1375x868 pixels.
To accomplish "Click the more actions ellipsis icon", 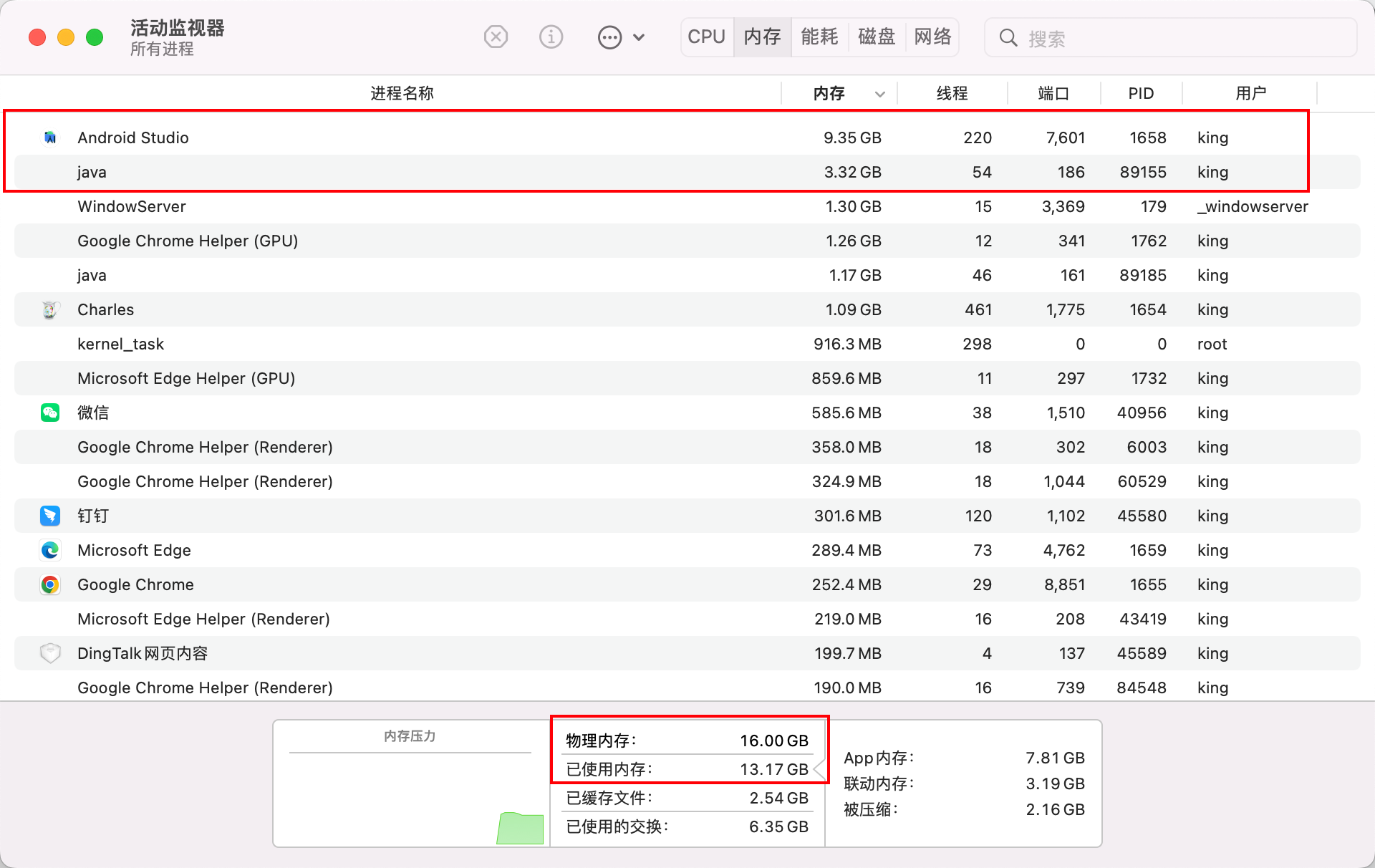I will (x=609, y=37).
